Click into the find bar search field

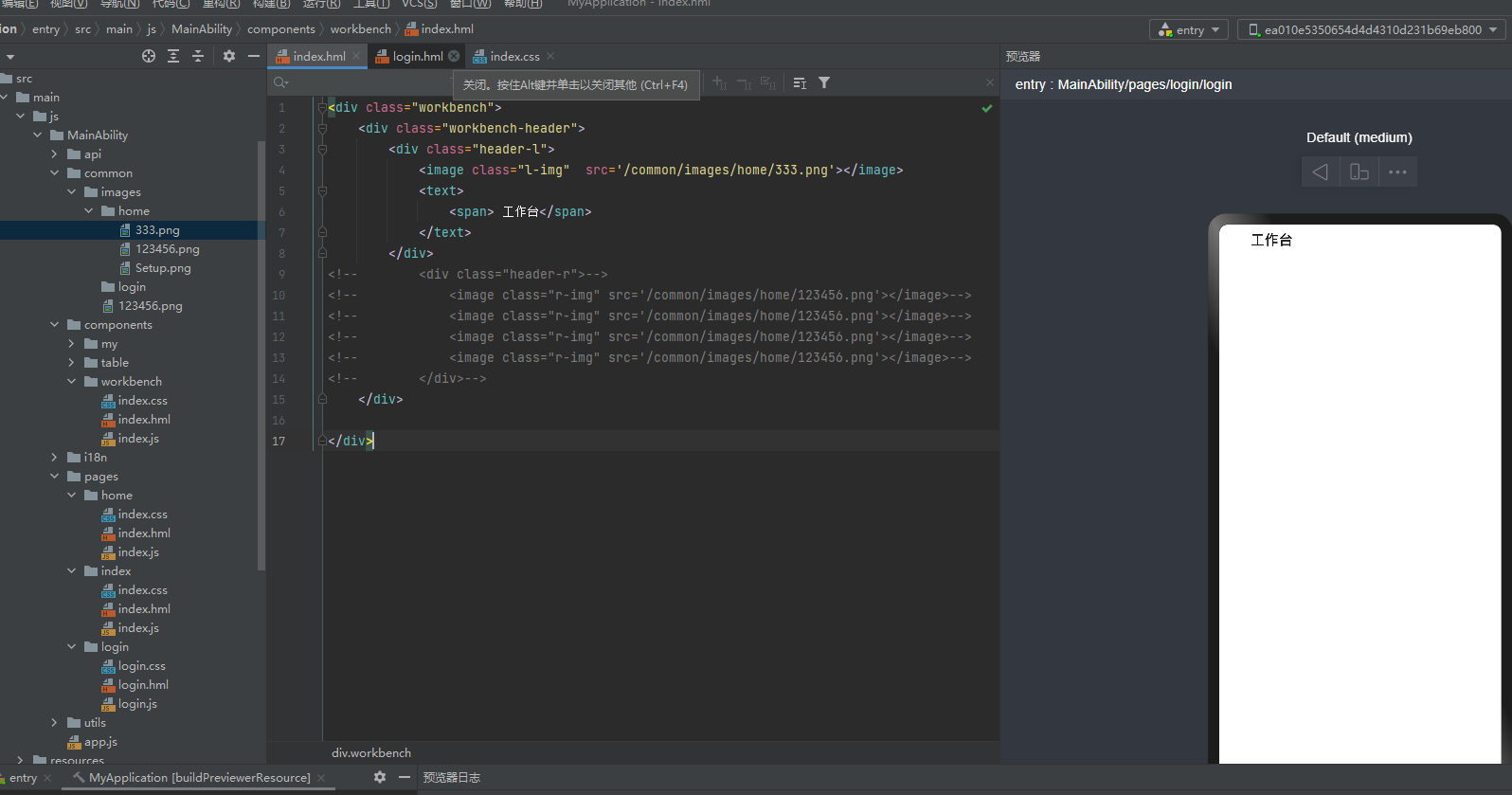tap(369, 82)
